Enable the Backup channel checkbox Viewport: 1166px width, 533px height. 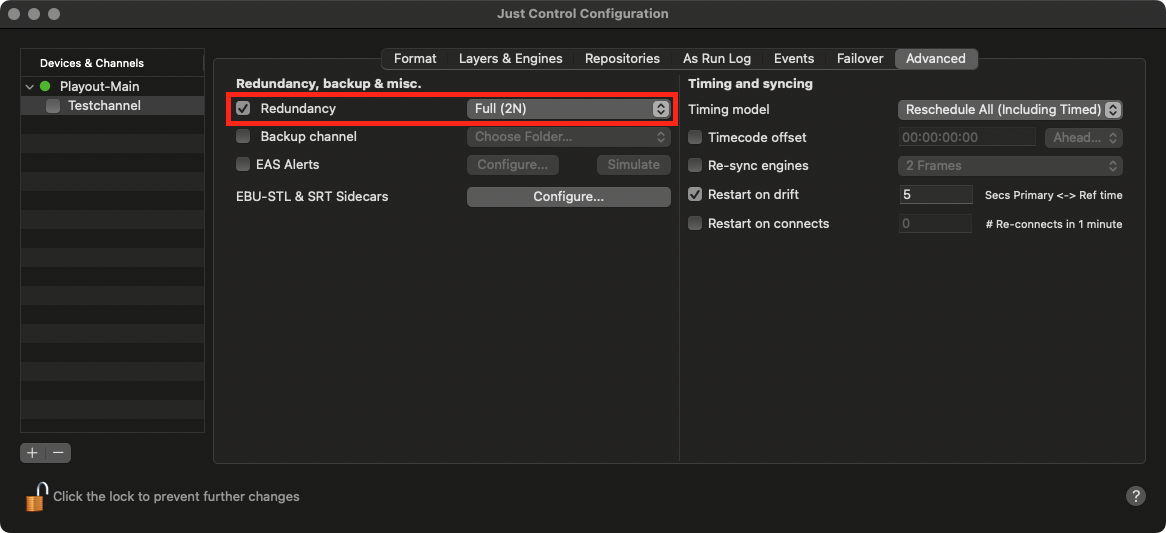point(243,137)
